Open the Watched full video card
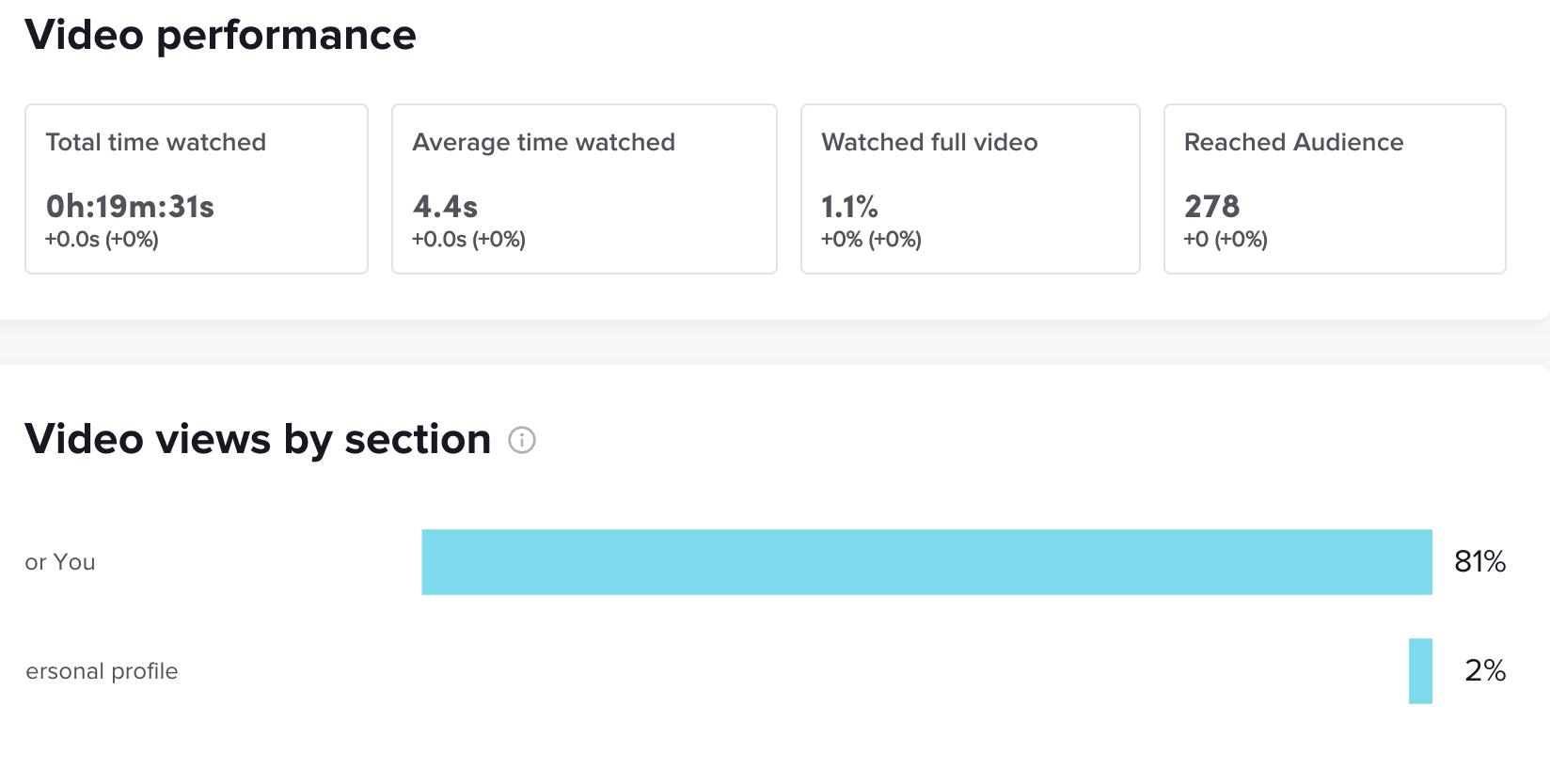This screenshot has width=1550, height=784. (x=970, y=189)
